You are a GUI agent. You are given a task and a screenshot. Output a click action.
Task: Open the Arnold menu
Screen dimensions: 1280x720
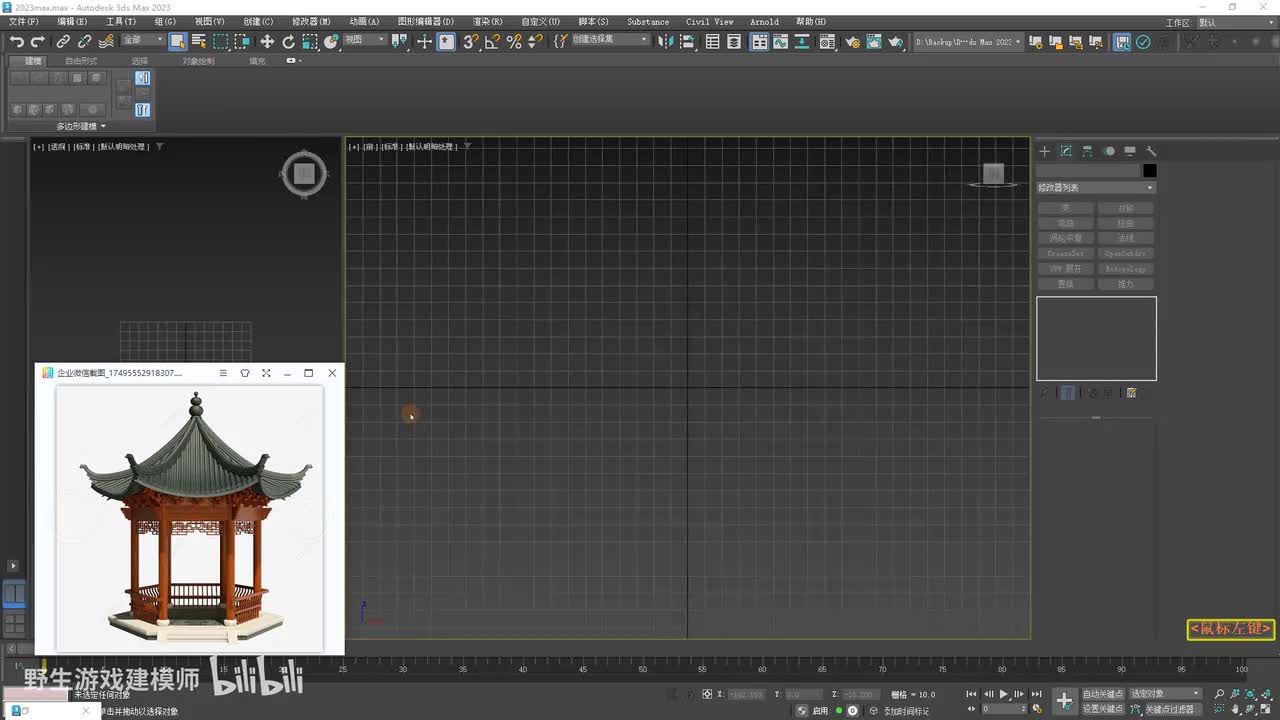[x=764, y=22]
